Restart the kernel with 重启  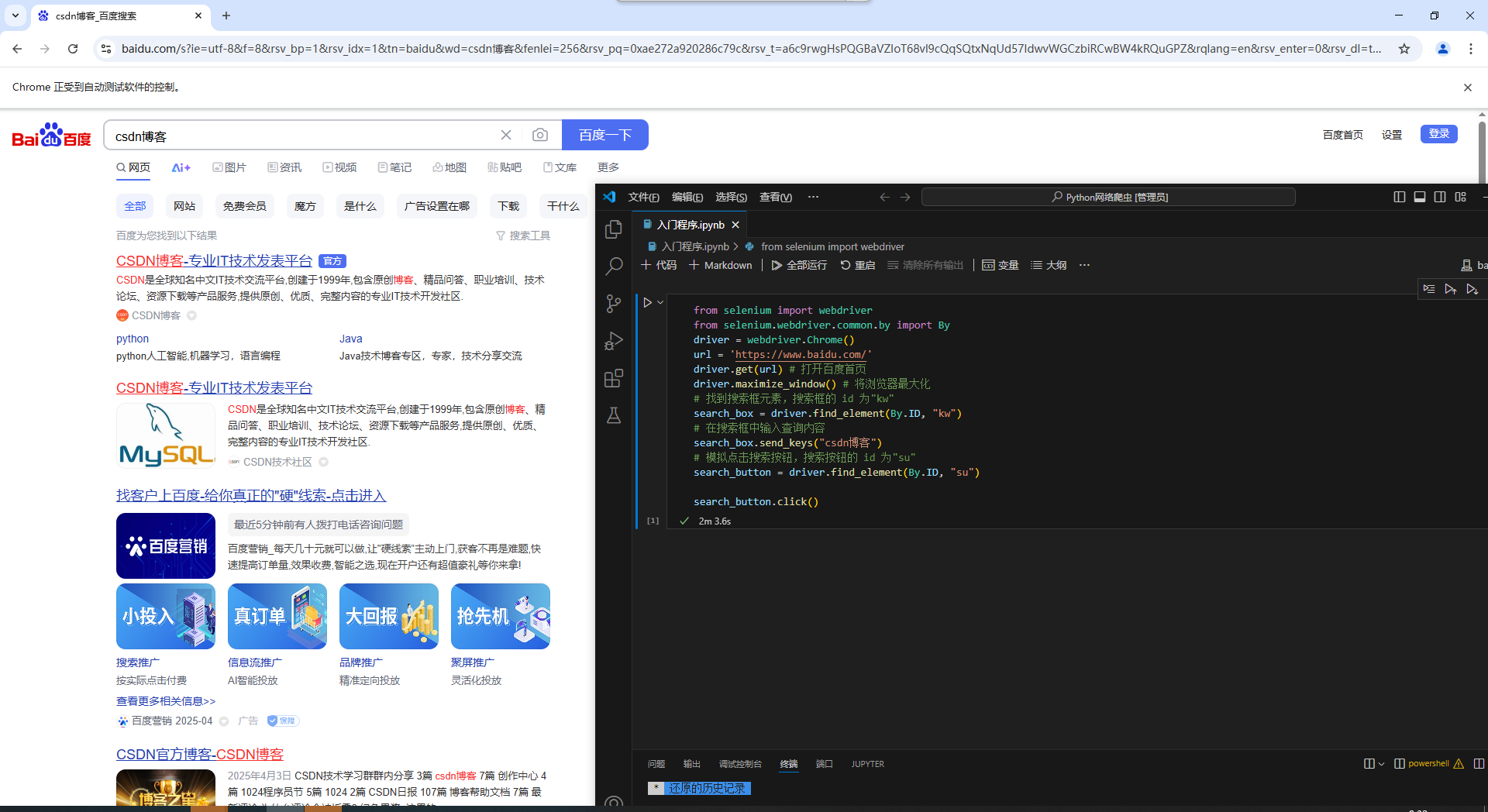pyautogui.click(x=858, y=265)
